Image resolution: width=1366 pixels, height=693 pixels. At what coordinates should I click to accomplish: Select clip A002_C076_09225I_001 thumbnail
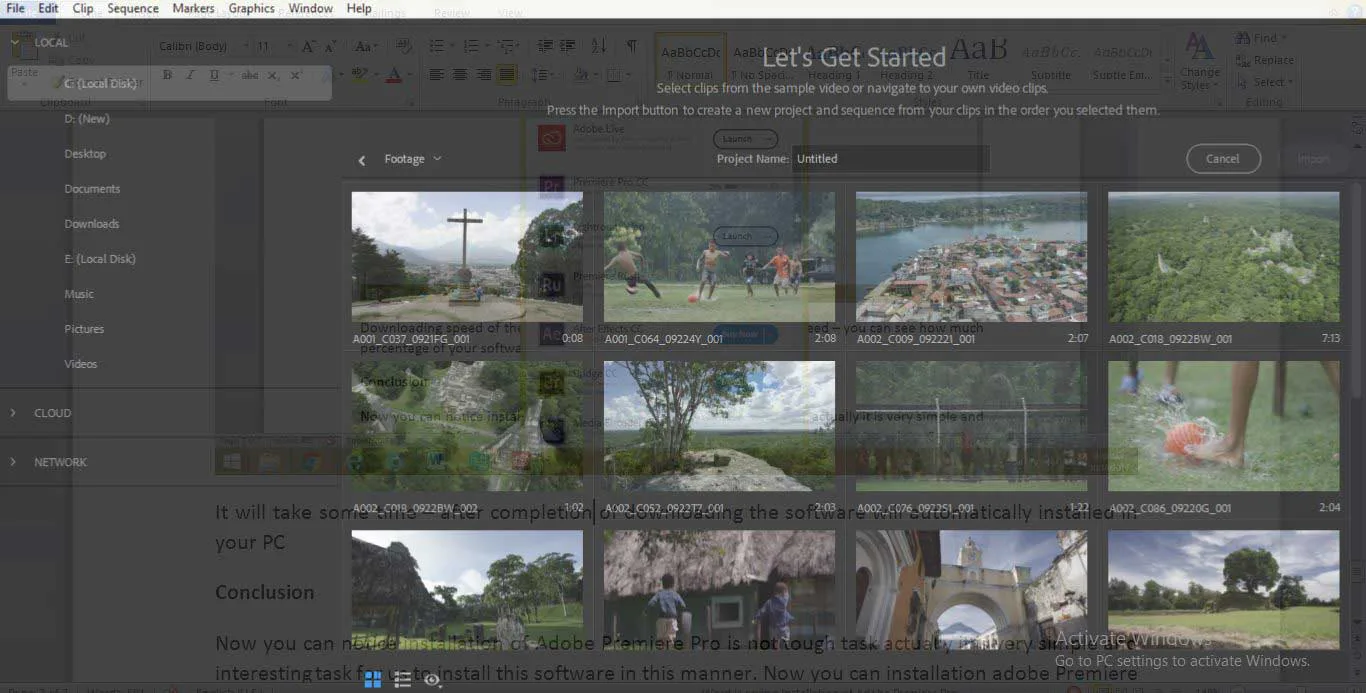(971, 426)
